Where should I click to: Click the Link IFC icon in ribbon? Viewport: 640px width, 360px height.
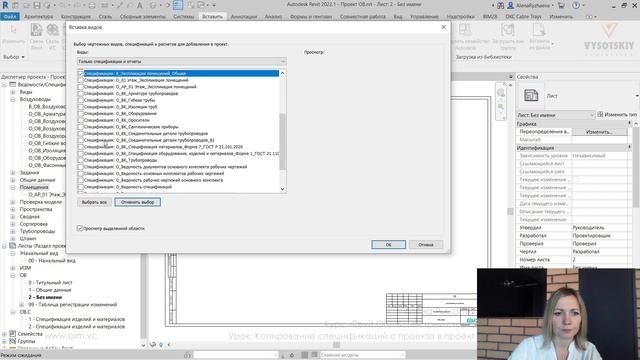pyautogui.click(x=52, y=30)
